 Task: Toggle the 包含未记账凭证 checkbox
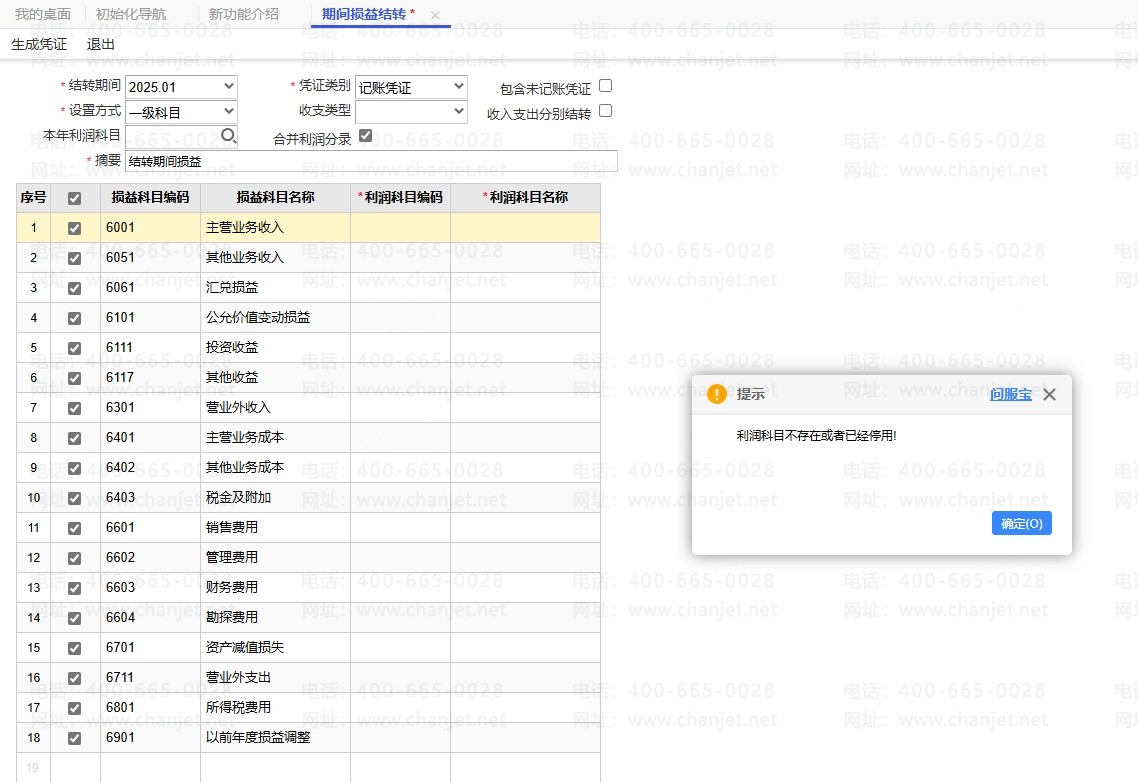point(605,86)
